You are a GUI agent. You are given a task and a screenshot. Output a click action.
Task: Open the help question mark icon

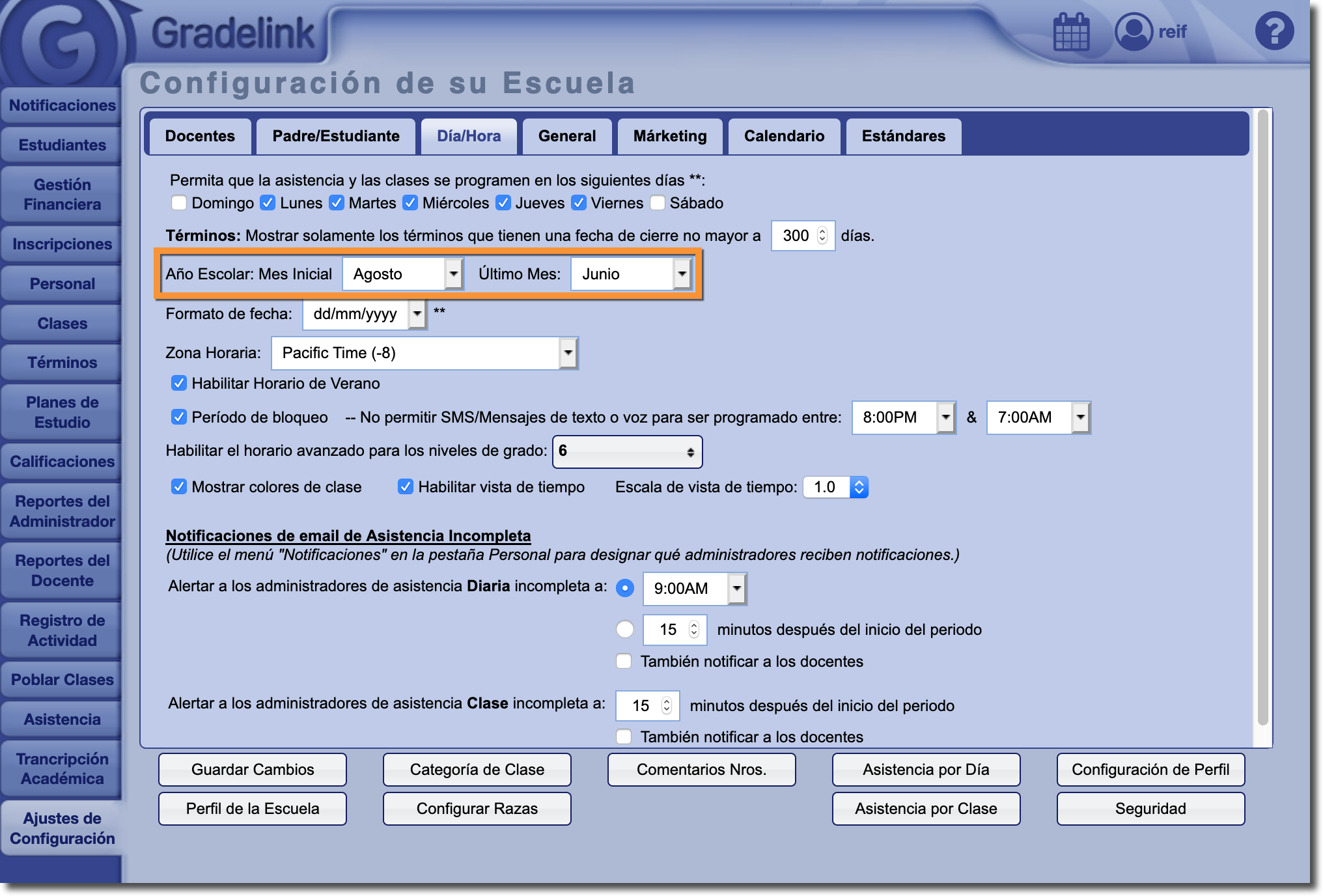[1274, 31]
